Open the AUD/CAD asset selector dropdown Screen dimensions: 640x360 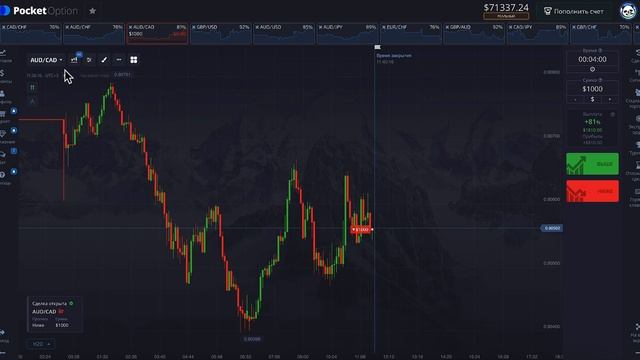pyautogui.click(x=46, y=60)
